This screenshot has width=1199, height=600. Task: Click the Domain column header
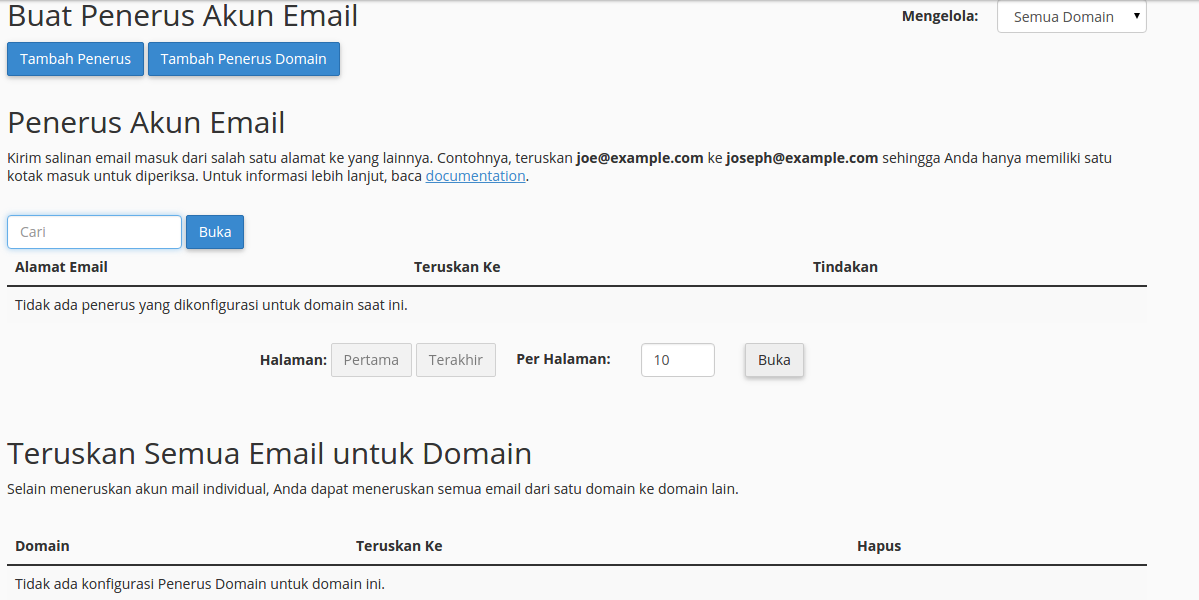coord(42,546)
